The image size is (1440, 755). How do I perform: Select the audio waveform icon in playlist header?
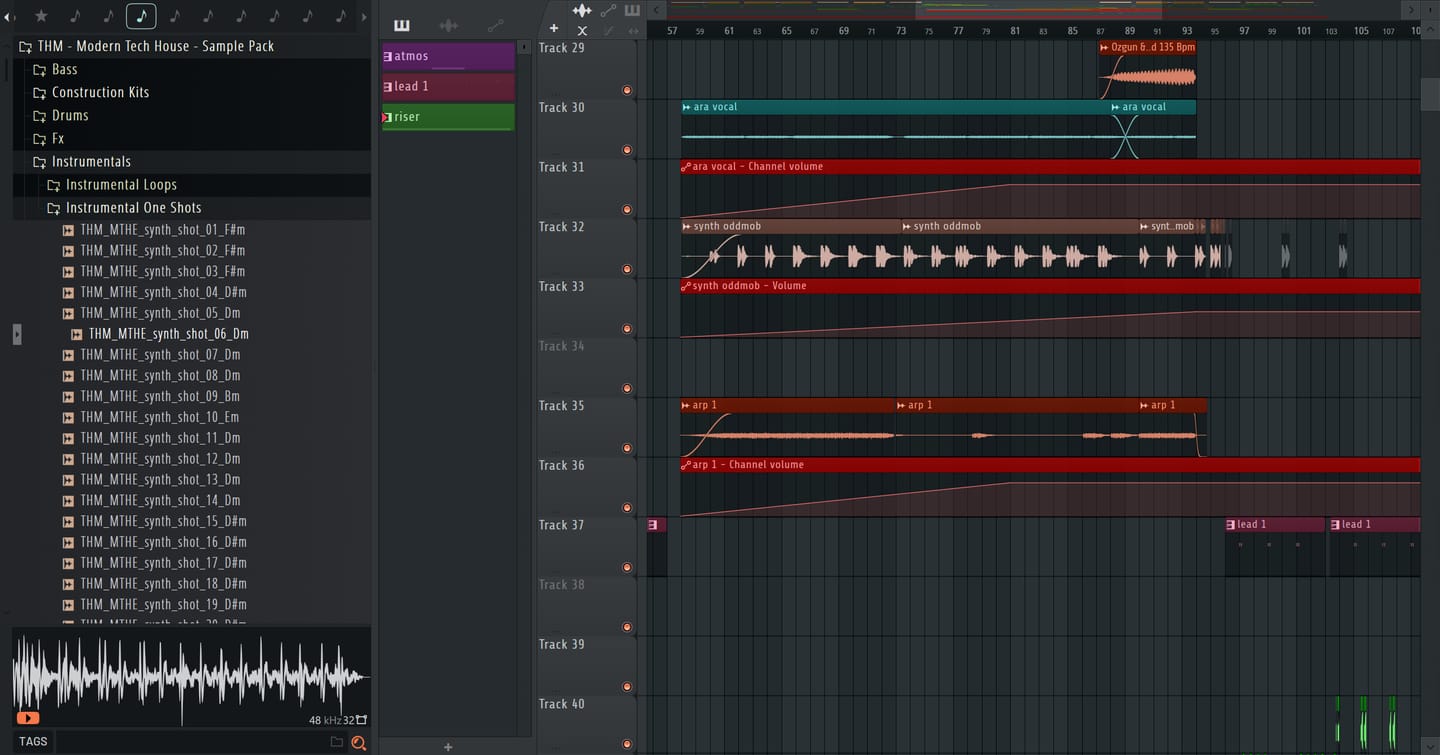coord(582,10)
